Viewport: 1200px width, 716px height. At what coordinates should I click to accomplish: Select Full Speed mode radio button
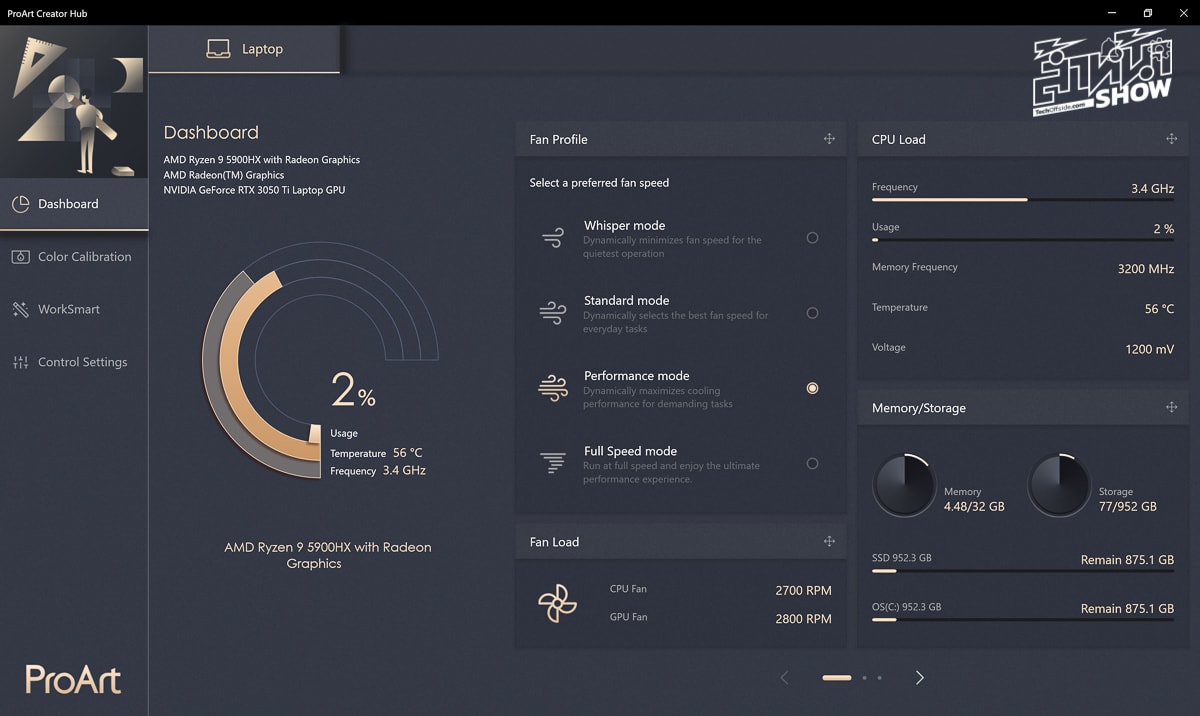click(x=812, y=463)
